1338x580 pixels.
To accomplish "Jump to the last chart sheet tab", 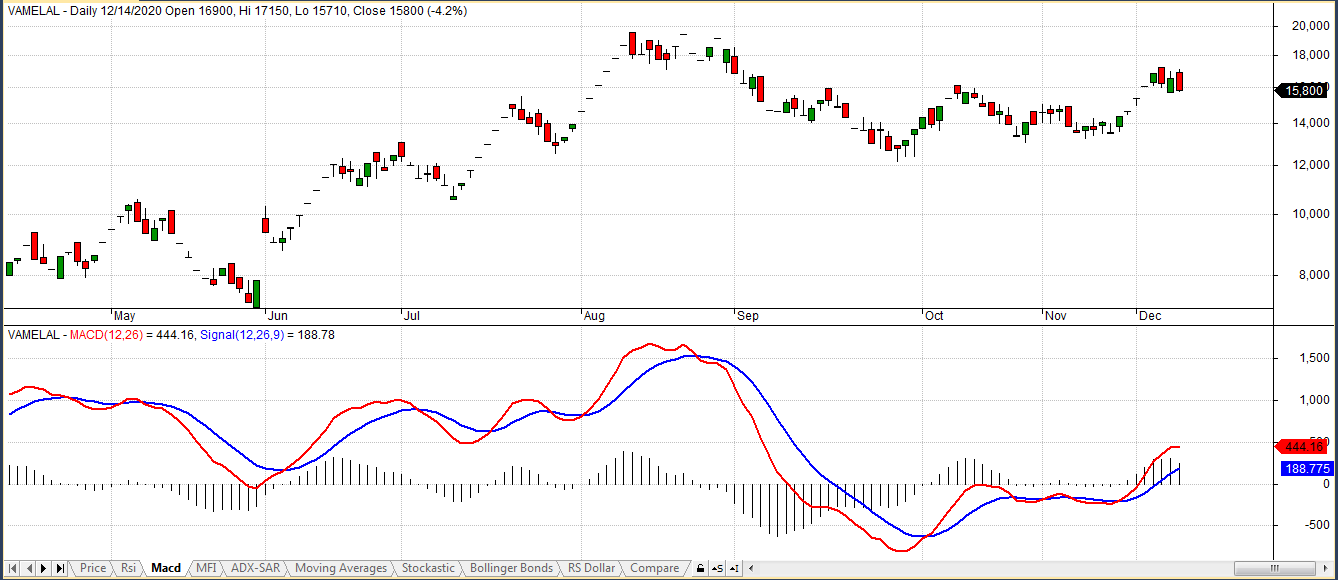I will coord(60,568).
